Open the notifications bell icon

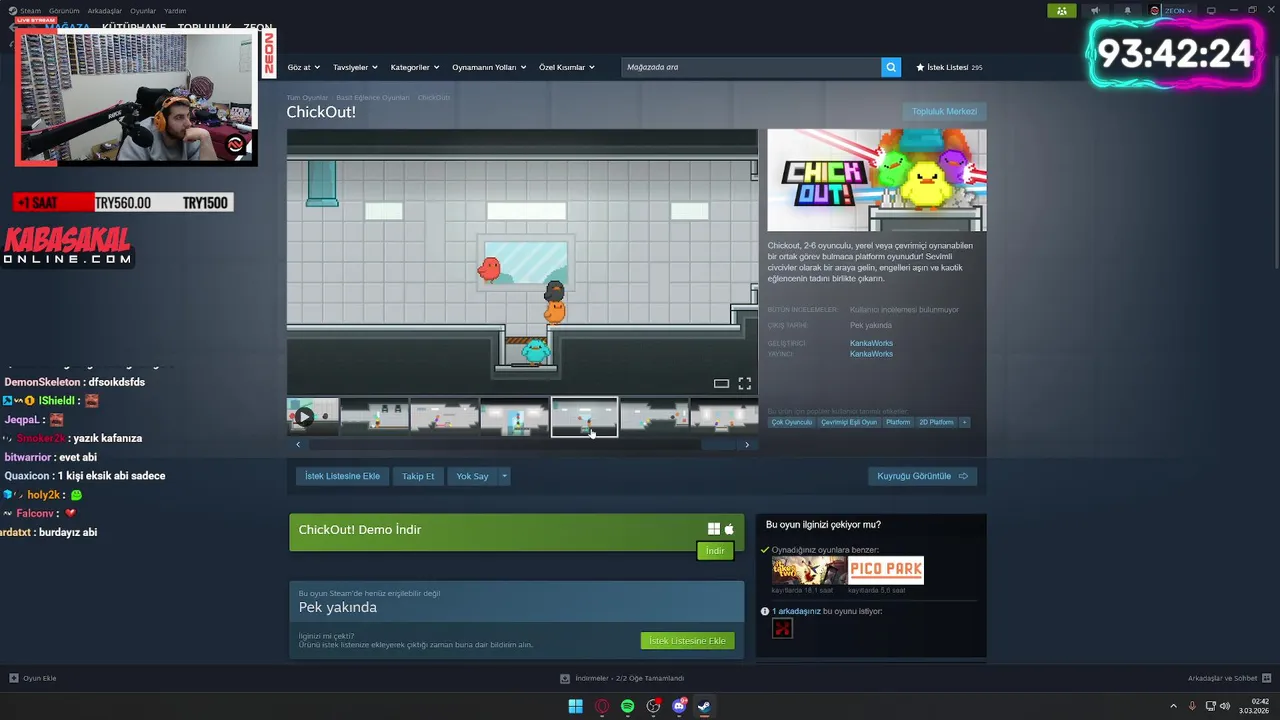click(x=1127, y=11)
